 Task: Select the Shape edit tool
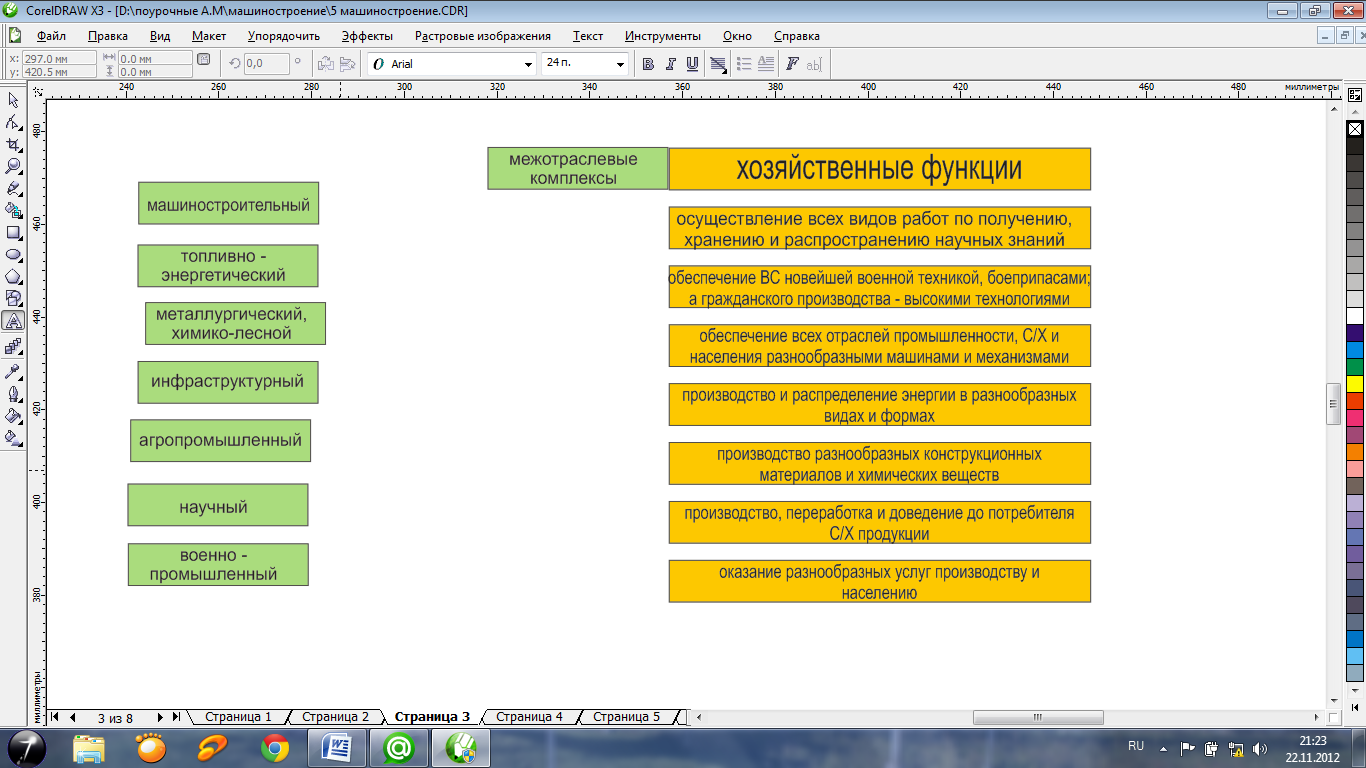(14, 122)
